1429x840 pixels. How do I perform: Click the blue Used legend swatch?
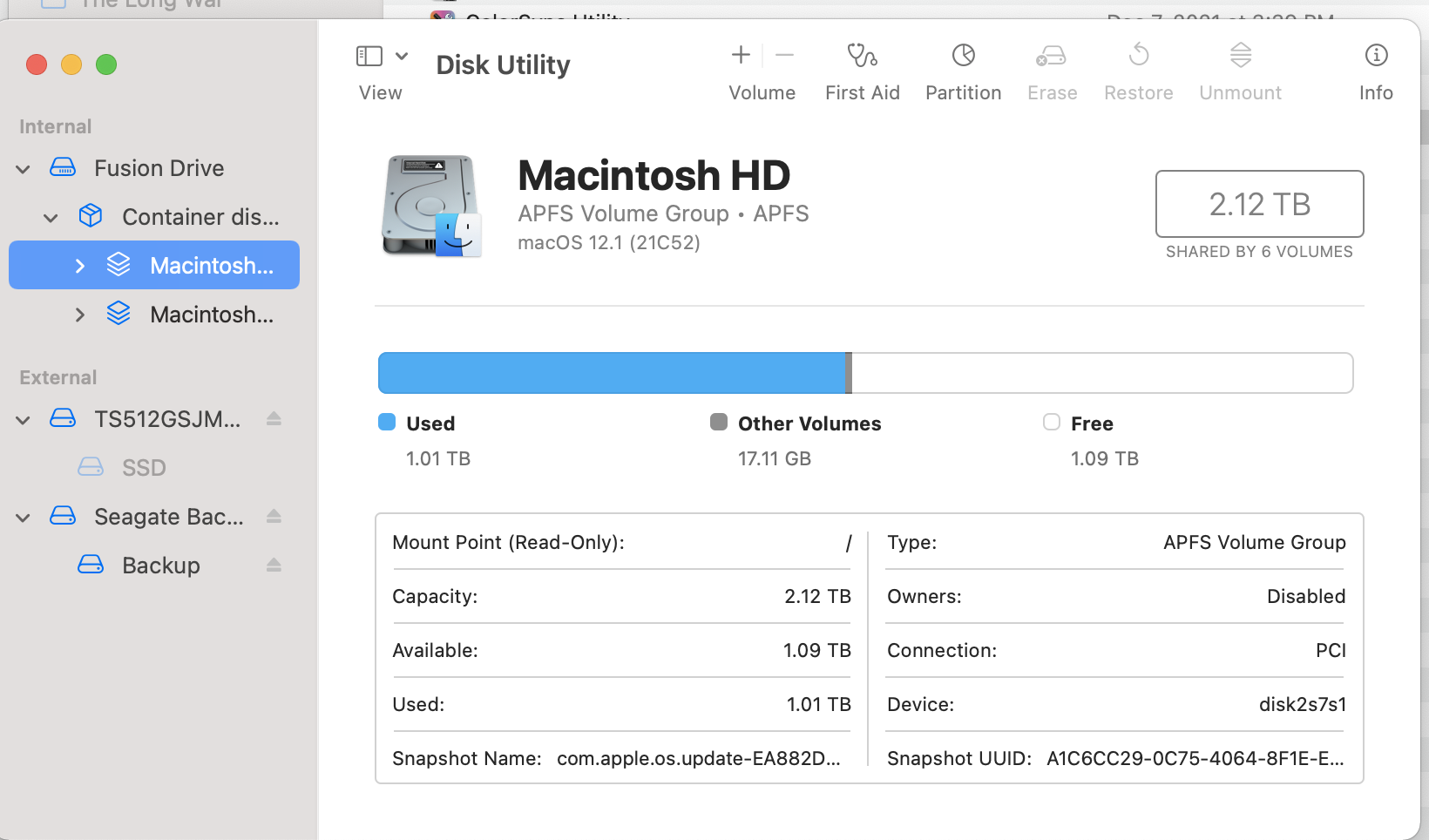pos(387,423)
